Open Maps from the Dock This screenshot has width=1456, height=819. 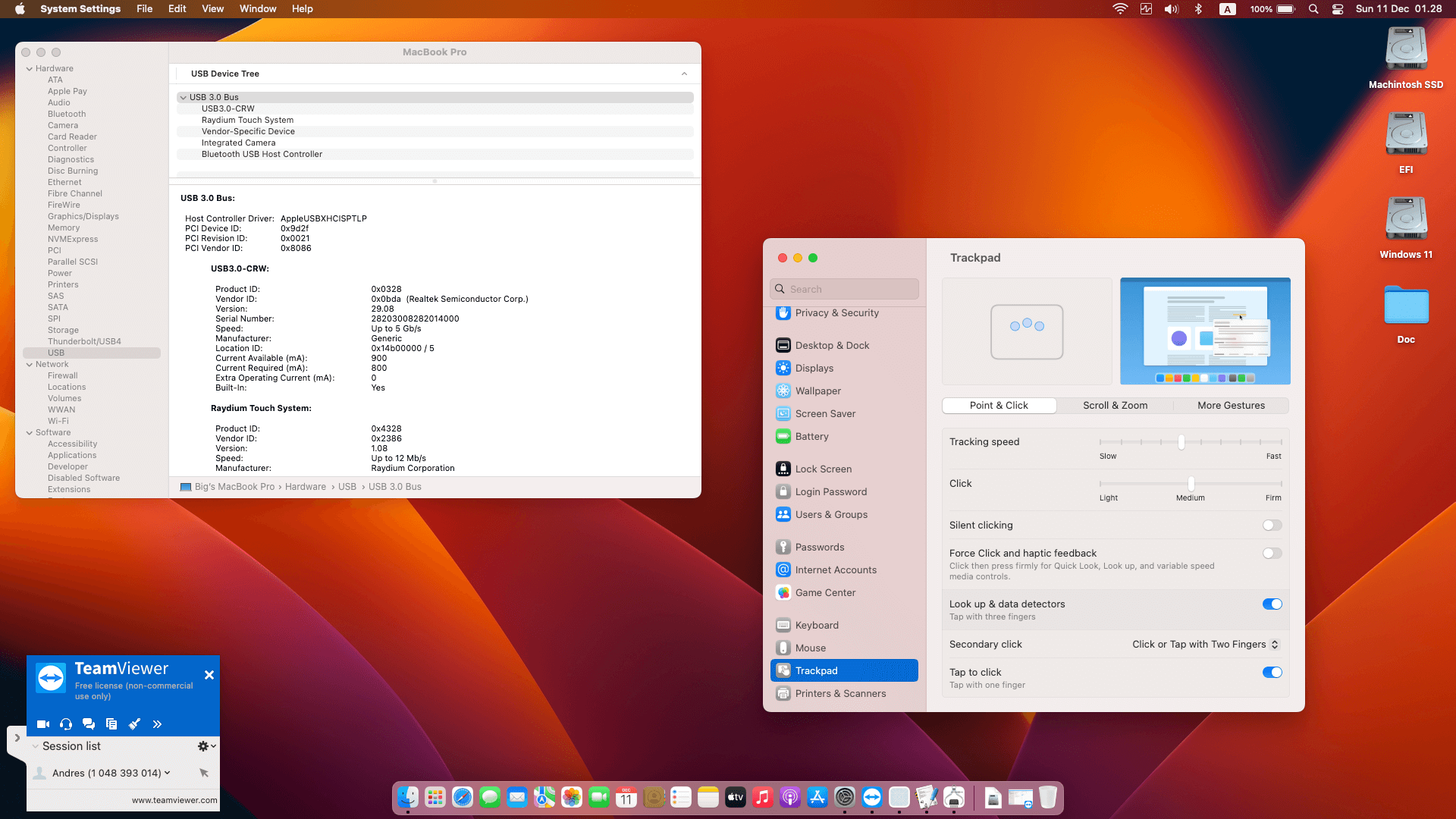[544, 797]
